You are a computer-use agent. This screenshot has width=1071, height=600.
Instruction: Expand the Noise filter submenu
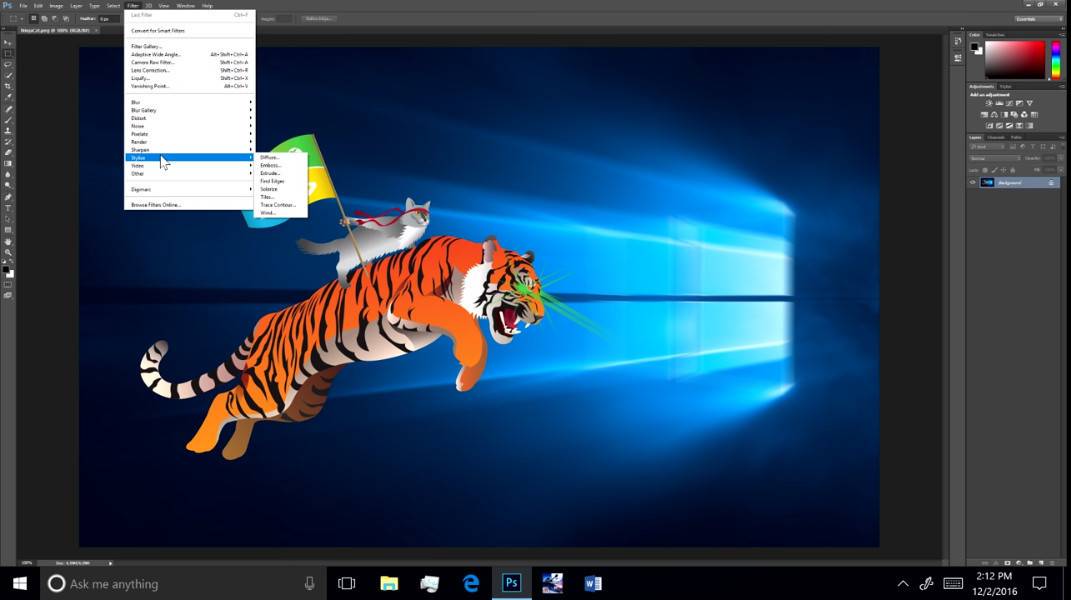[x=190, y=126]
